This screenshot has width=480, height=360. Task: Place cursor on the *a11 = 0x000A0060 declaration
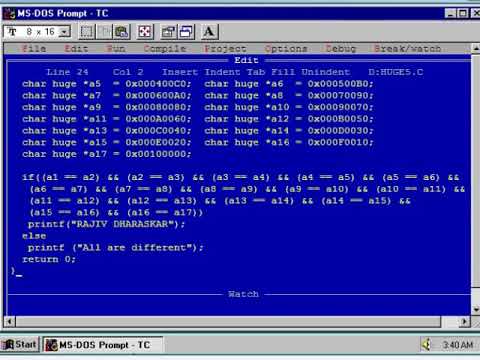(x=107, y=119)
